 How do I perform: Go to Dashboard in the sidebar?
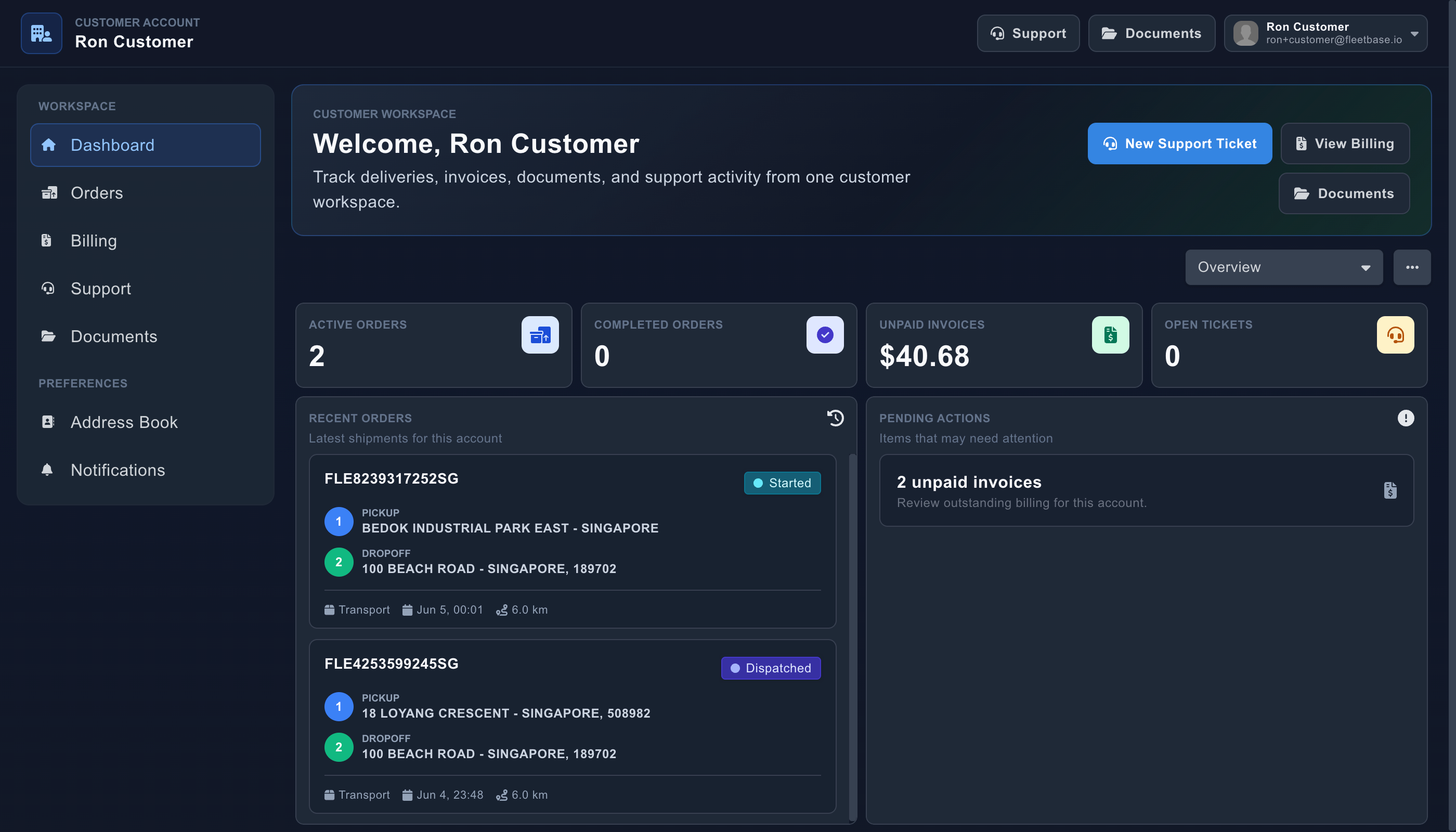(145, 145)
